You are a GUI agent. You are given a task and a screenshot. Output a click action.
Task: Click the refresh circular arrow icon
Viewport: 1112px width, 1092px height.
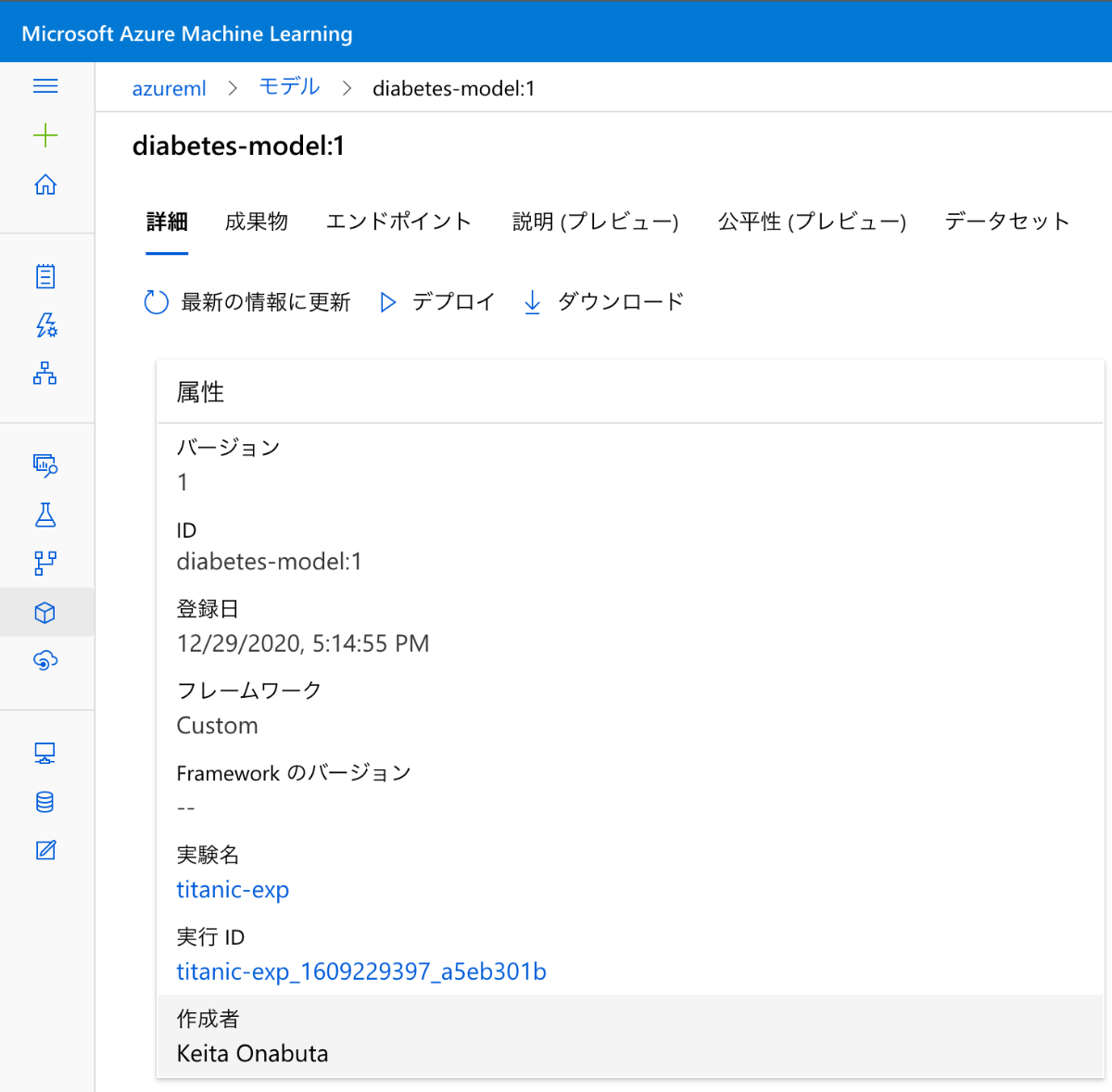[x=156, y=302]
